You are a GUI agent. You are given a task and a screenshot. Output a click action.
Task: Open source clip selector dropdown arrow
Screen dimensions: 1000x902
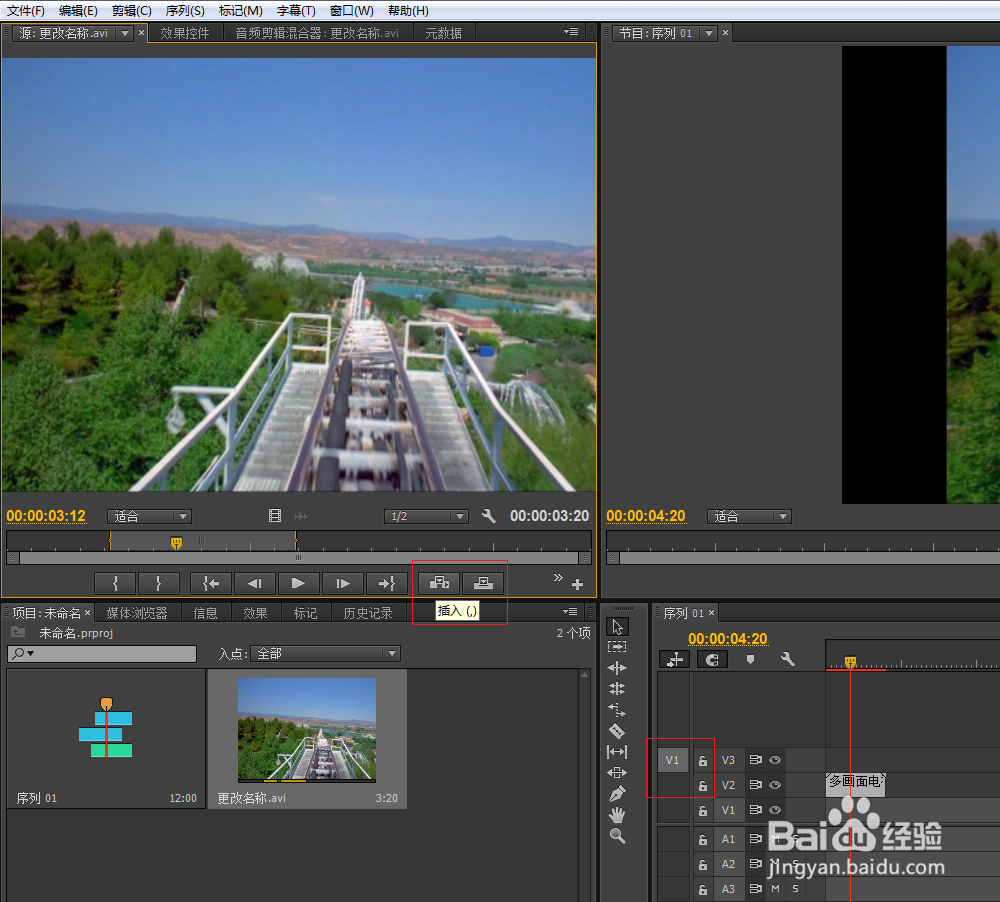(x=125, y=33)
